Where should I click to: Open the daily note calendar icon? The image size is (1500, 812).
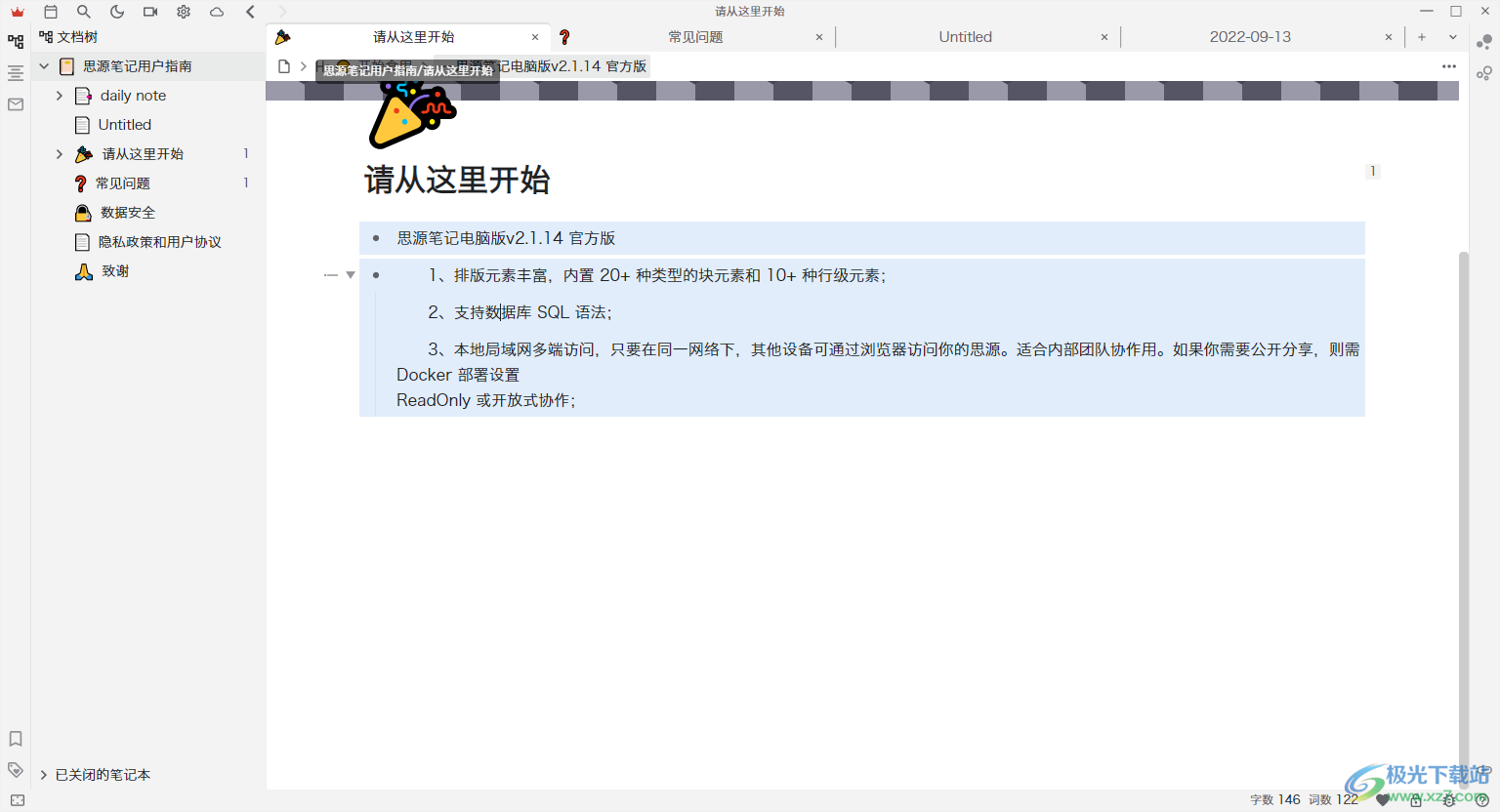51,11
